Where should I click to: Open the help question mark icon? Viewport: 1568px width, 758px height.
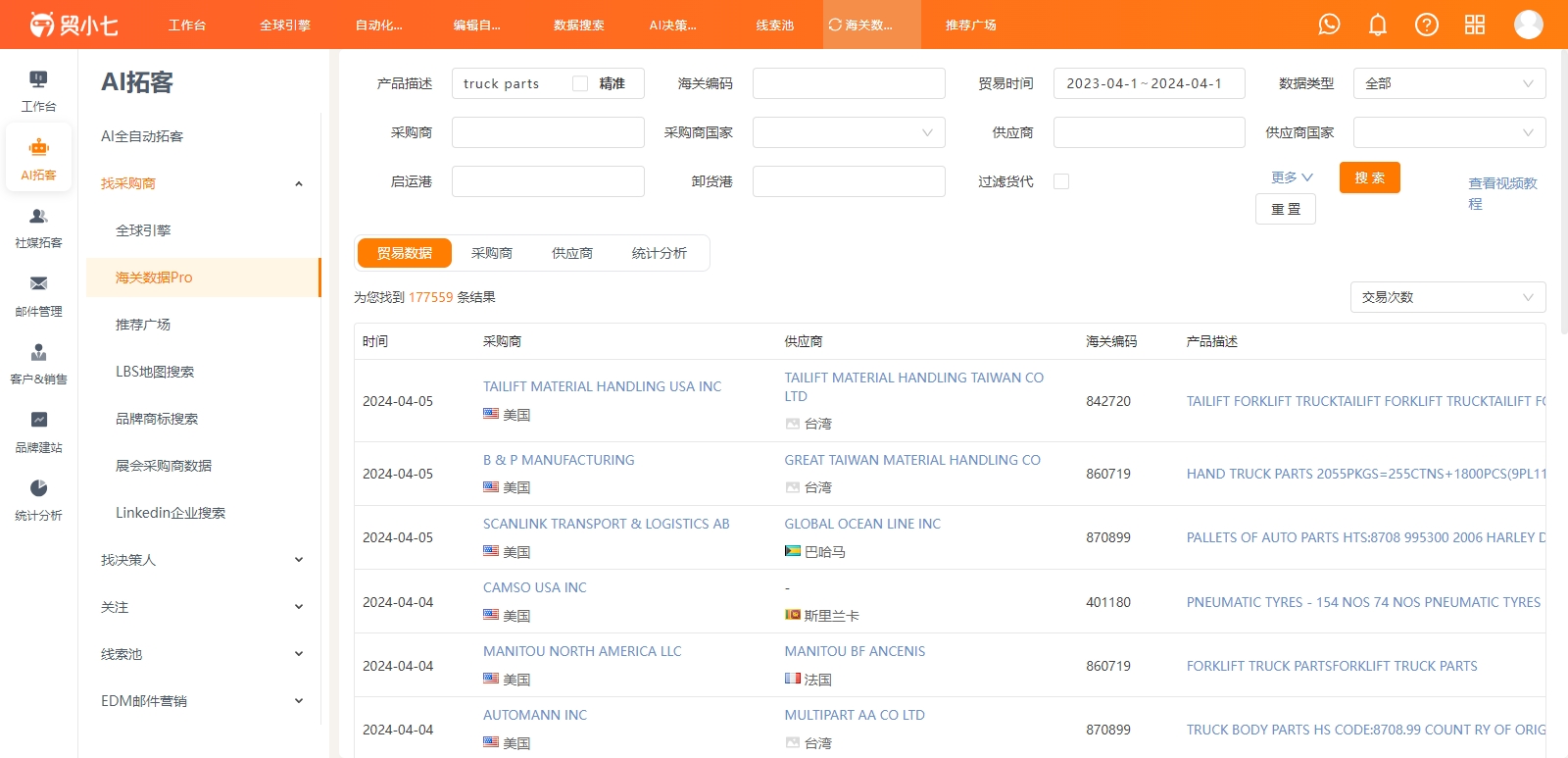1427,25
